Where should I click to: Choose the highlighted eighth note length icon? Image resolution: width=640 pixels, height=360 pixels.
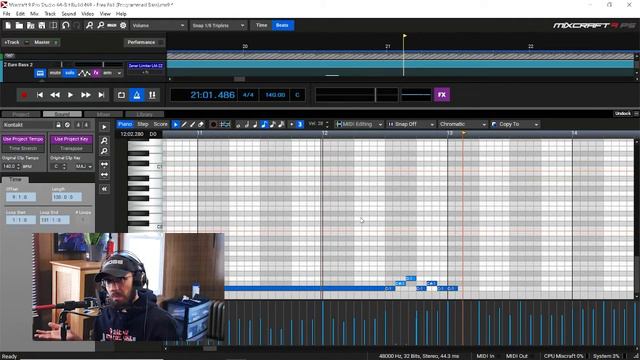(x=264, y=124)
